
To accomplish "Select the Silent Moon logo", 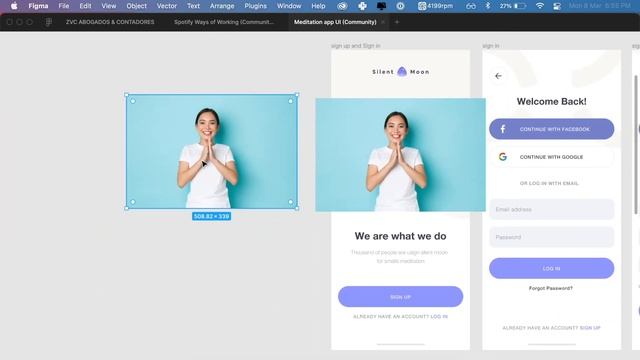I will pos(400,72).
